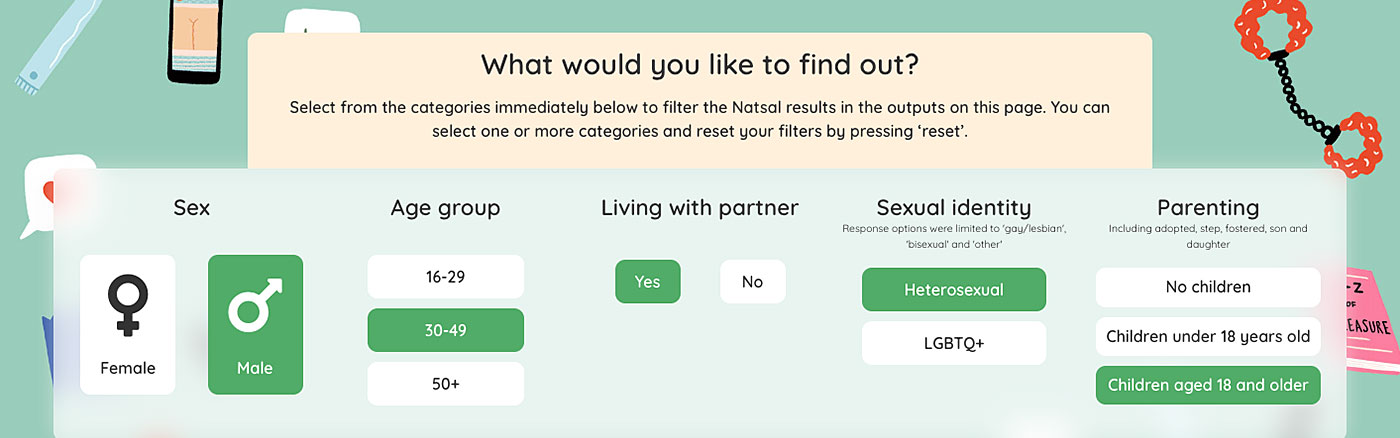Choose the 50+ age group
This screenshot has height=438, width=1400.
tap(445, 384)
